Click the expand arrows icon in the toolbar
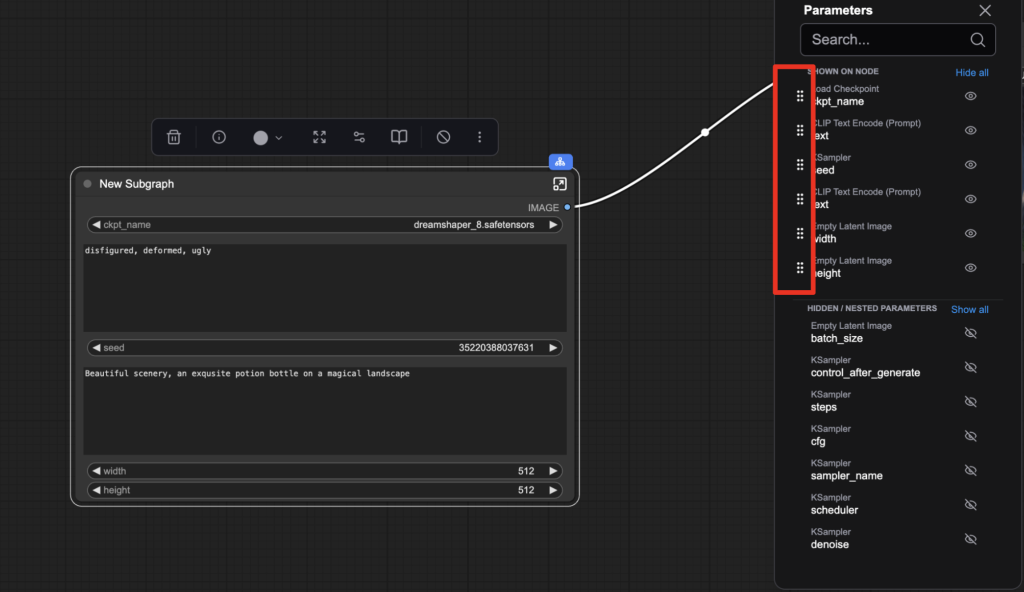Image resolution: width=1024 pixels, height=592 pixels. point(319,137)
